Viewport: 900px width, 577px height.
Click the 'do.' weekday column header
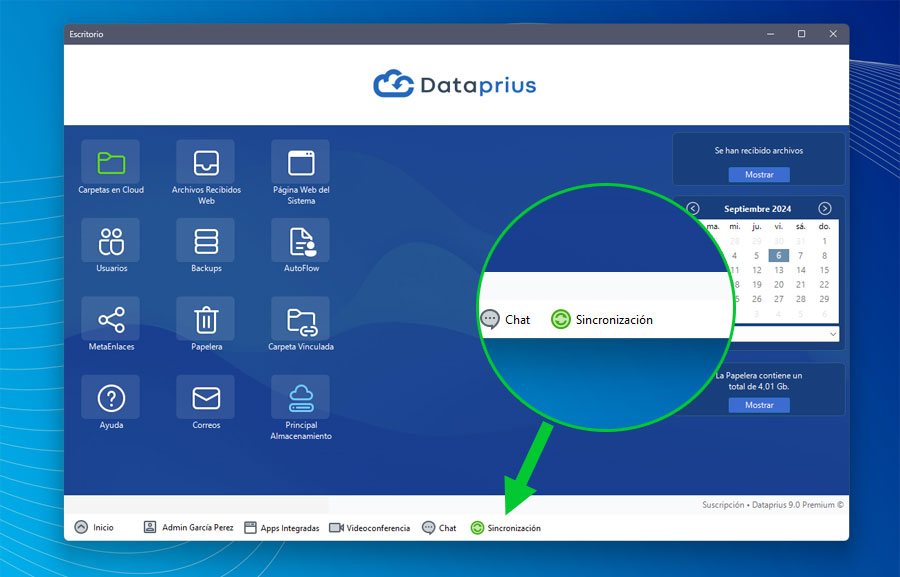click(824, 226)
